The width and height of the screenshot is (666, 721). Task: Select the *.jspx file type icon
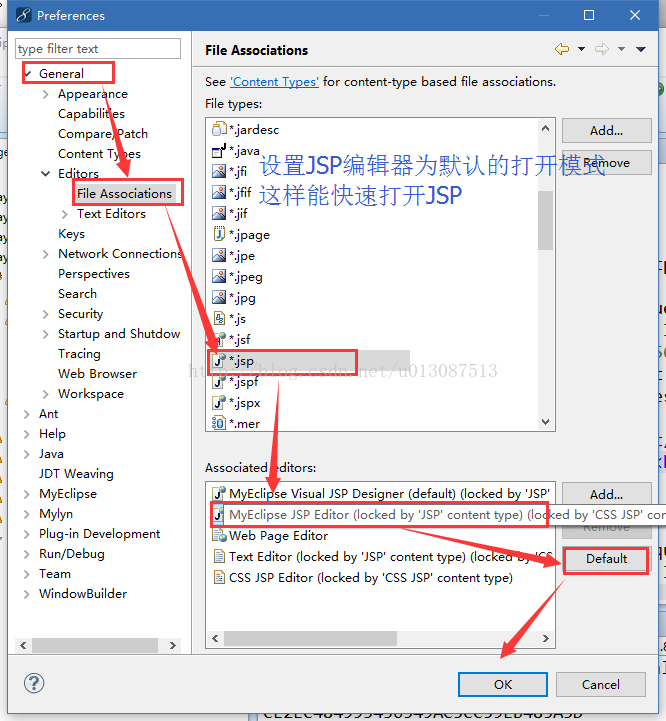pos(219,403)
